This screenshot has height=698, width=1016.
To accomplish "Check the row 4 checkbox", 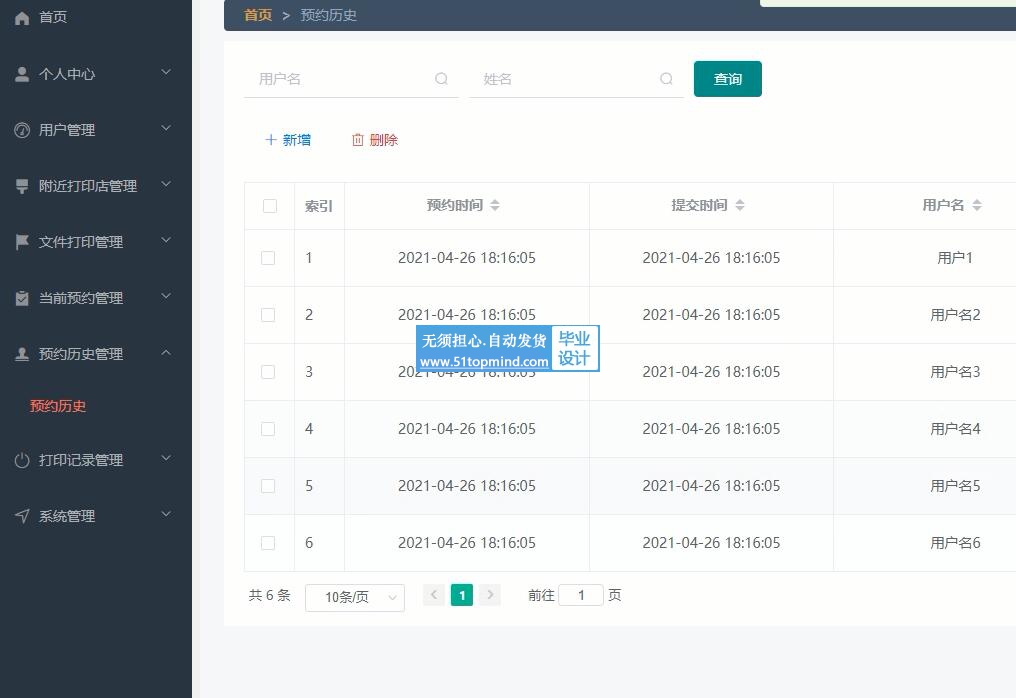I will tap(268, 429).
